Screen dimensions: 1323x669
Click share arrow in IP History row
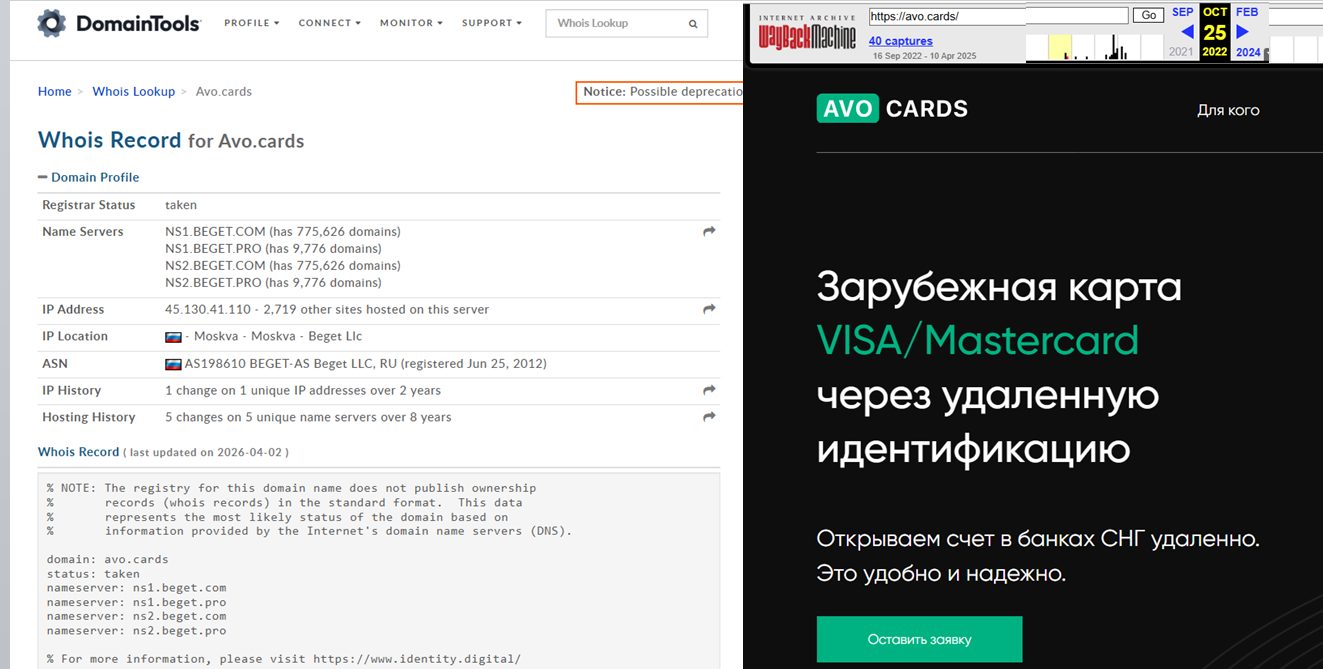(709, 390)
